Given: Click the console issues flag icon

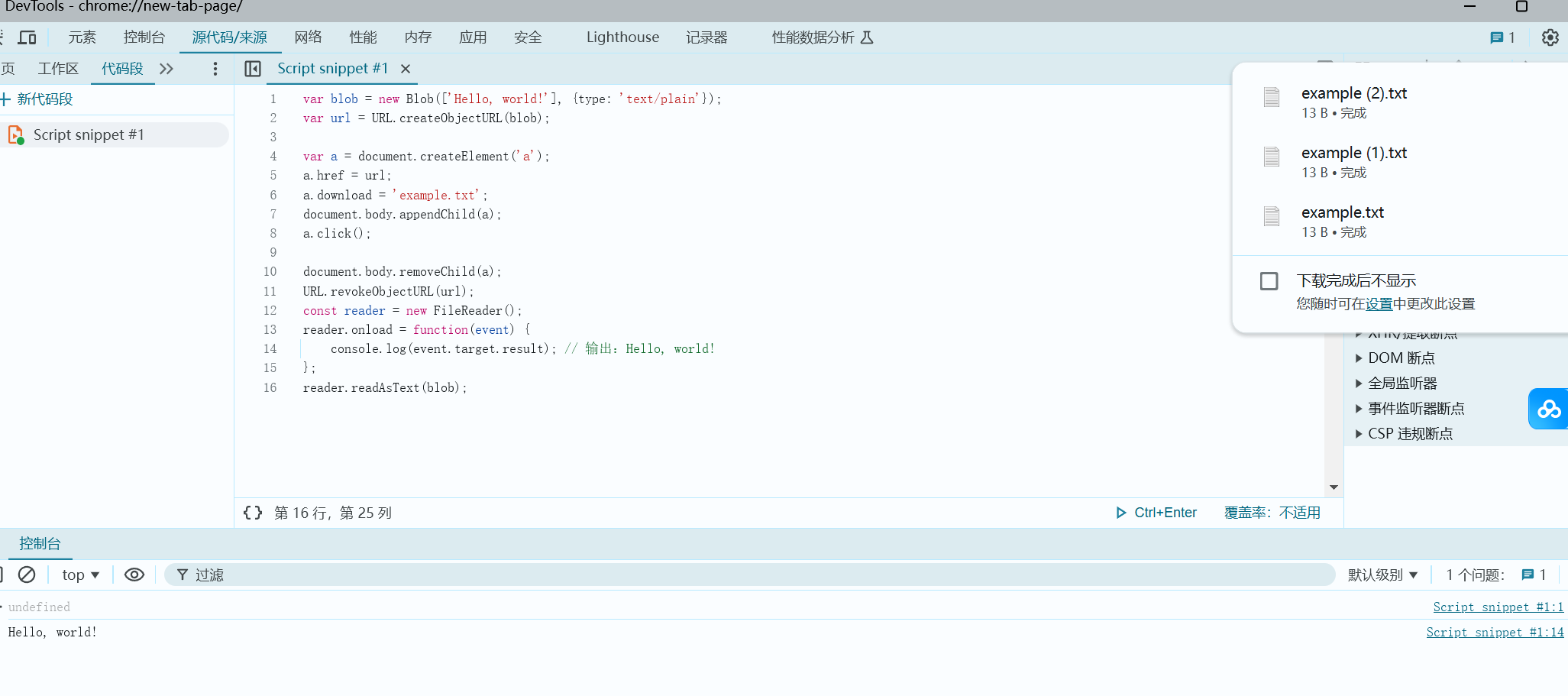Looking at the screenshot, I should [x=1528, y=575].
